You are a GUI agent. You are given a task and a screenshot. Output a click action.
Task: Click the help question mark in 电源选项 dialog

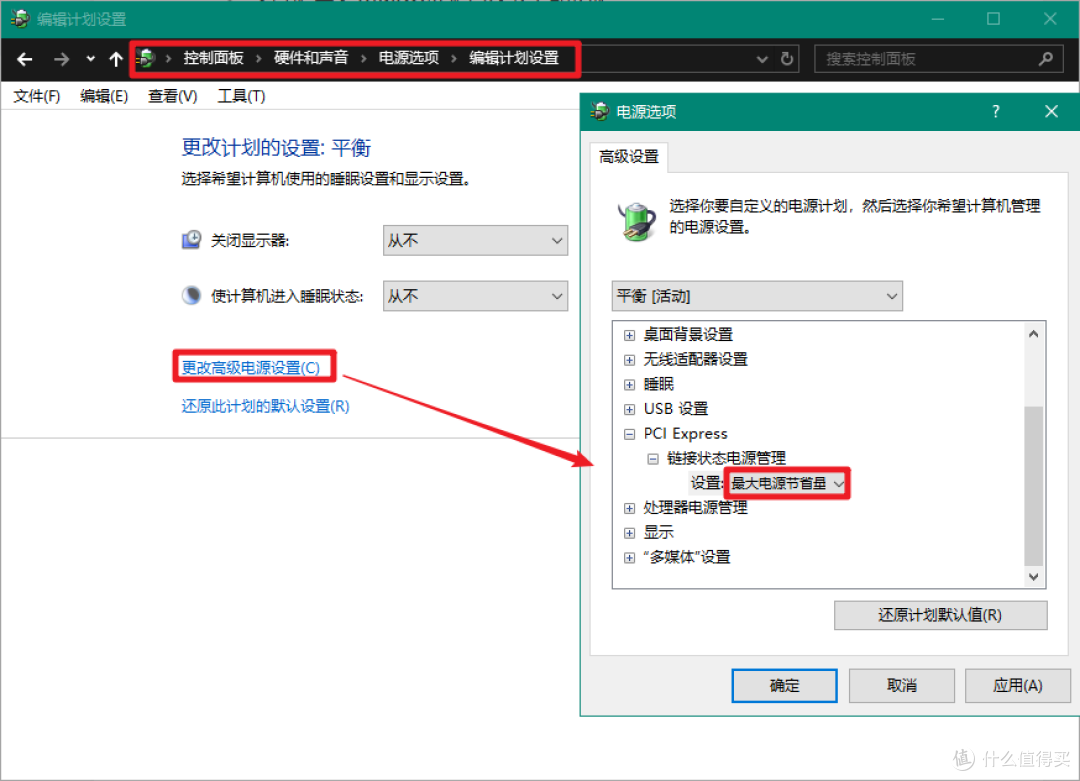[x=995, y=112]
